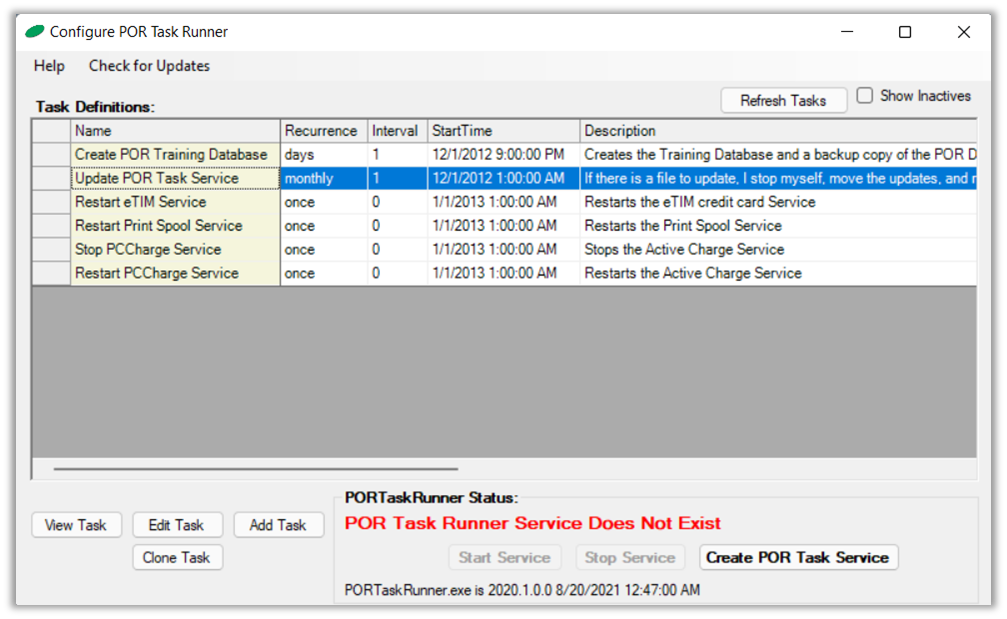This screenshot has height=619, width=1007.
Task: Click the Refresh Tasks button
Action: (x=783, y=100)
